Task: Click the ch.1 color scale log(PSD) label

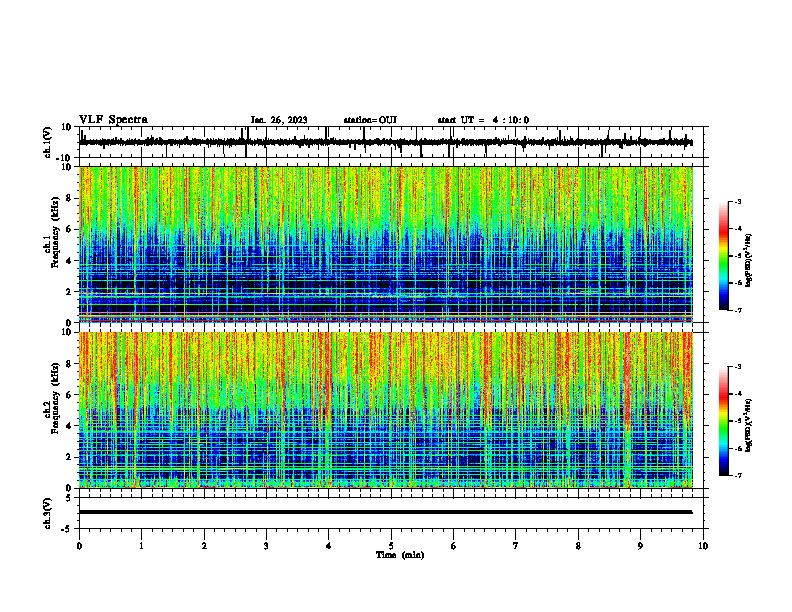Action: (749, 261)
